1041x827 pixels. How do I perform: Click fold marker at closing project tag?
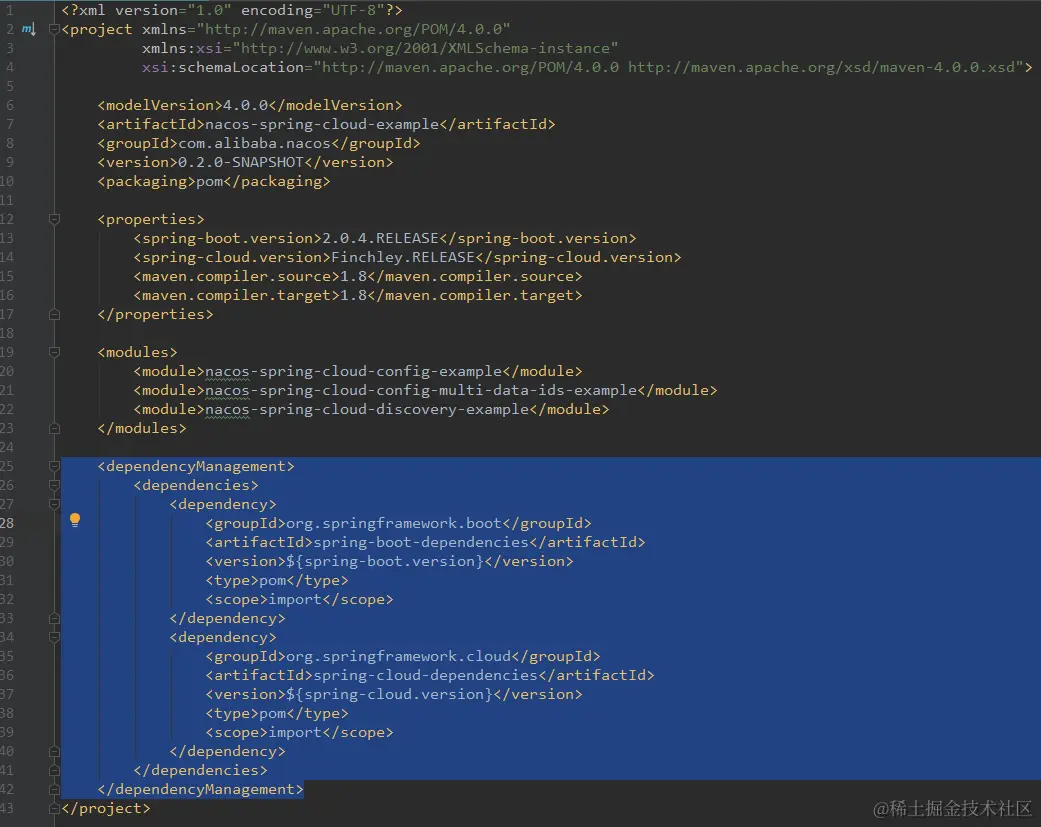click(x=54, y=808)
